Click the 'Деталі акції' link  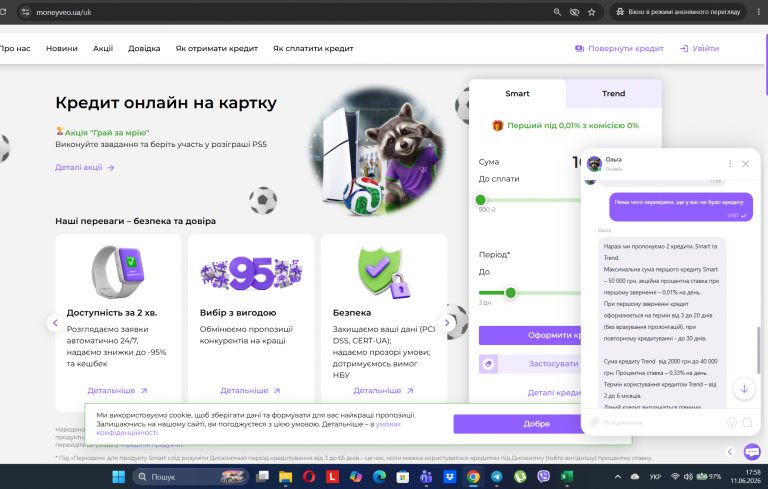click(x=84, y=168)
